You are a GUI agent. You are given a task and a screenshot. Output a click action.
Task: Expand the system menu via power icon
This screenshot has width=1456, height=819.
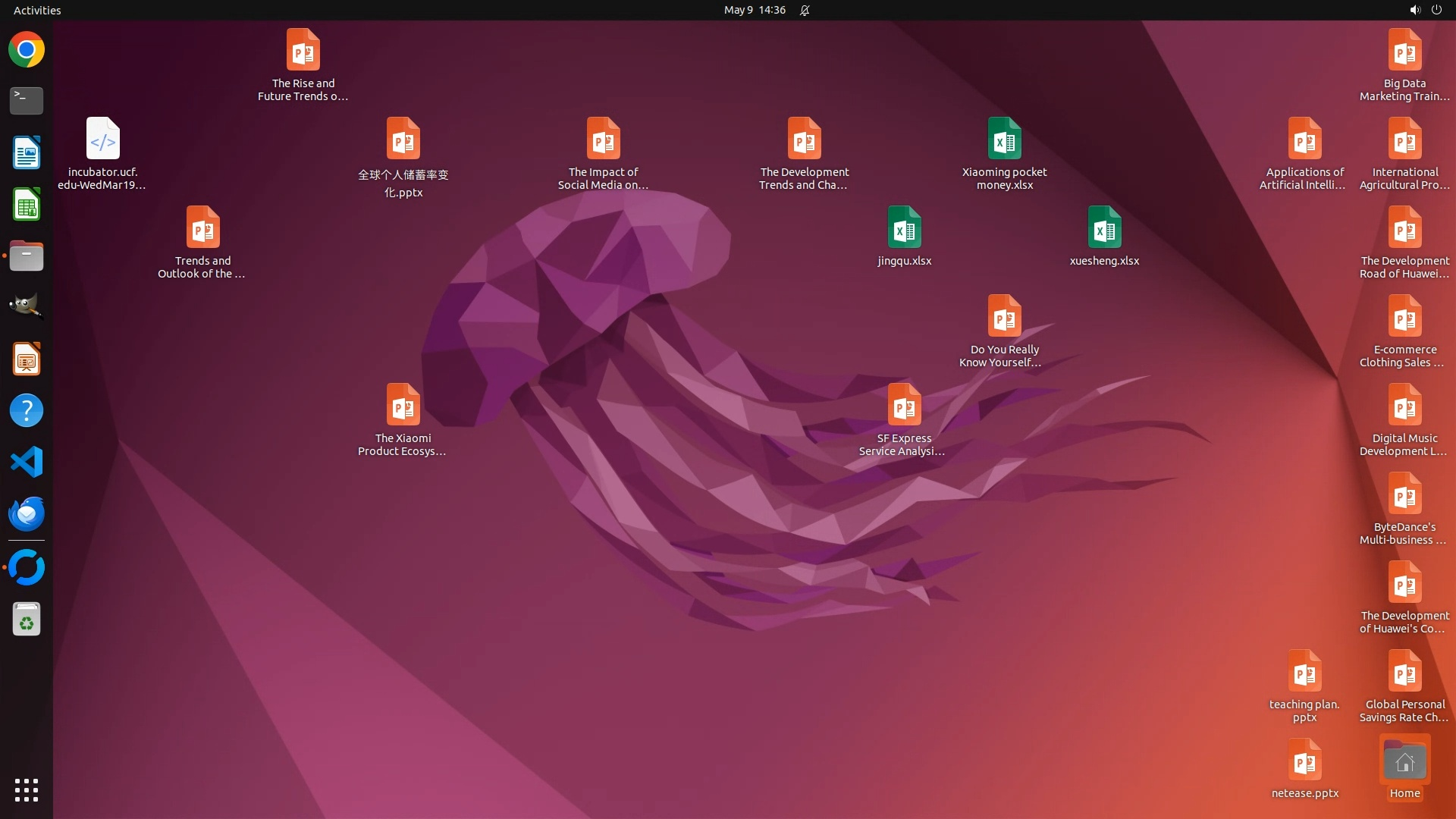click(x=1436, y=10)
